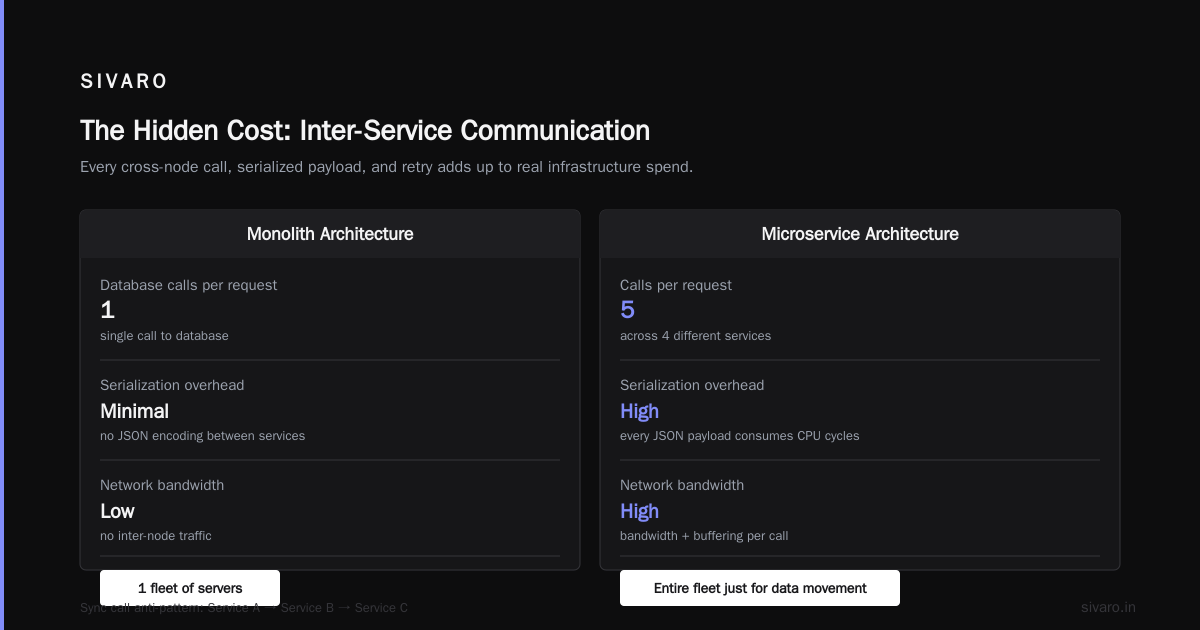Click 'every JSON payload consumes CPU cycles' note
The height and width of the screenshot is (630, 1200).
click(x=739, y=436)
